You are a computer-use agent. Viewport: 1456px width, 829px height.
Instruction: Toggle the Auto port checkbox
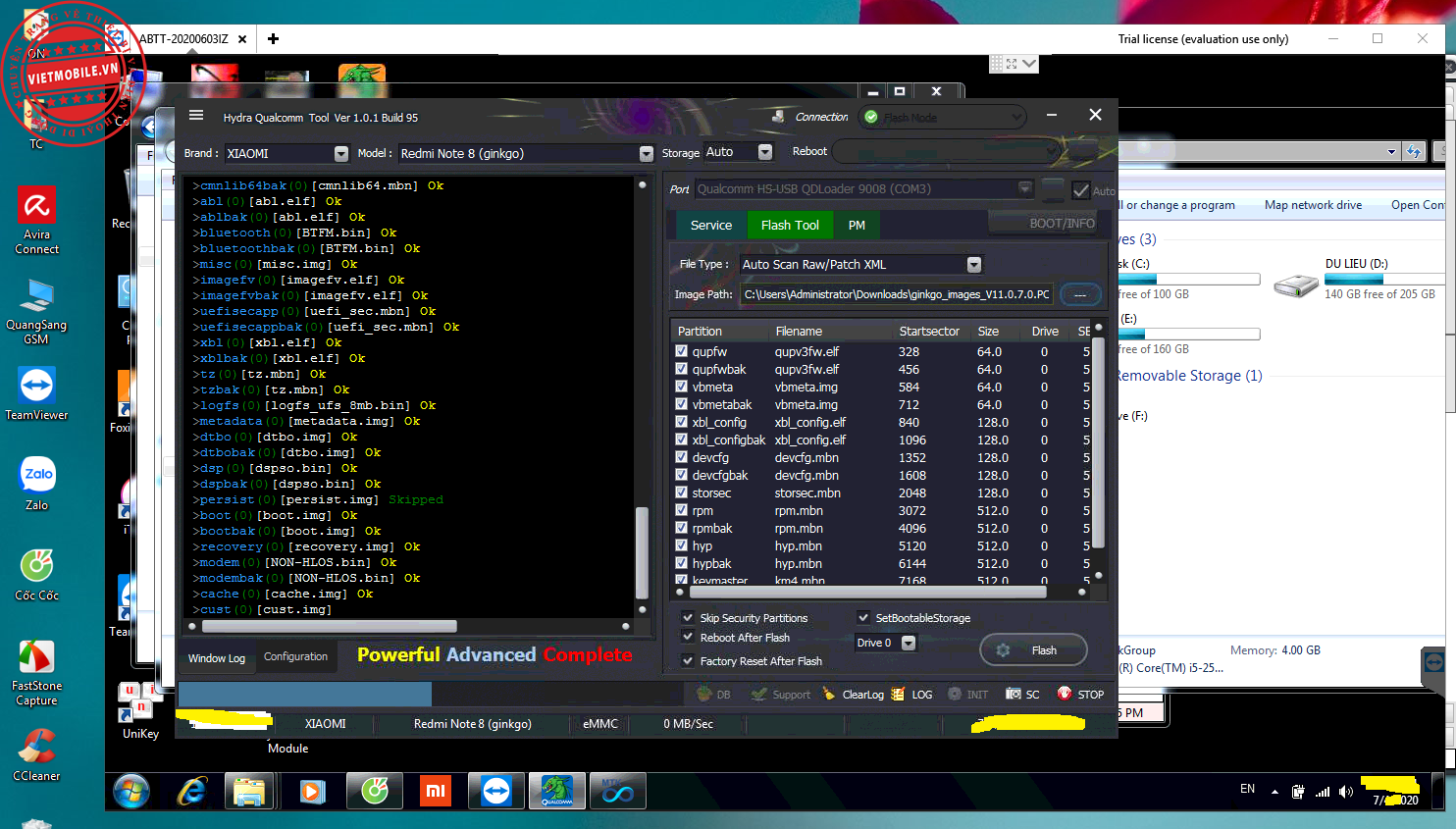(x=1081, y=190)
